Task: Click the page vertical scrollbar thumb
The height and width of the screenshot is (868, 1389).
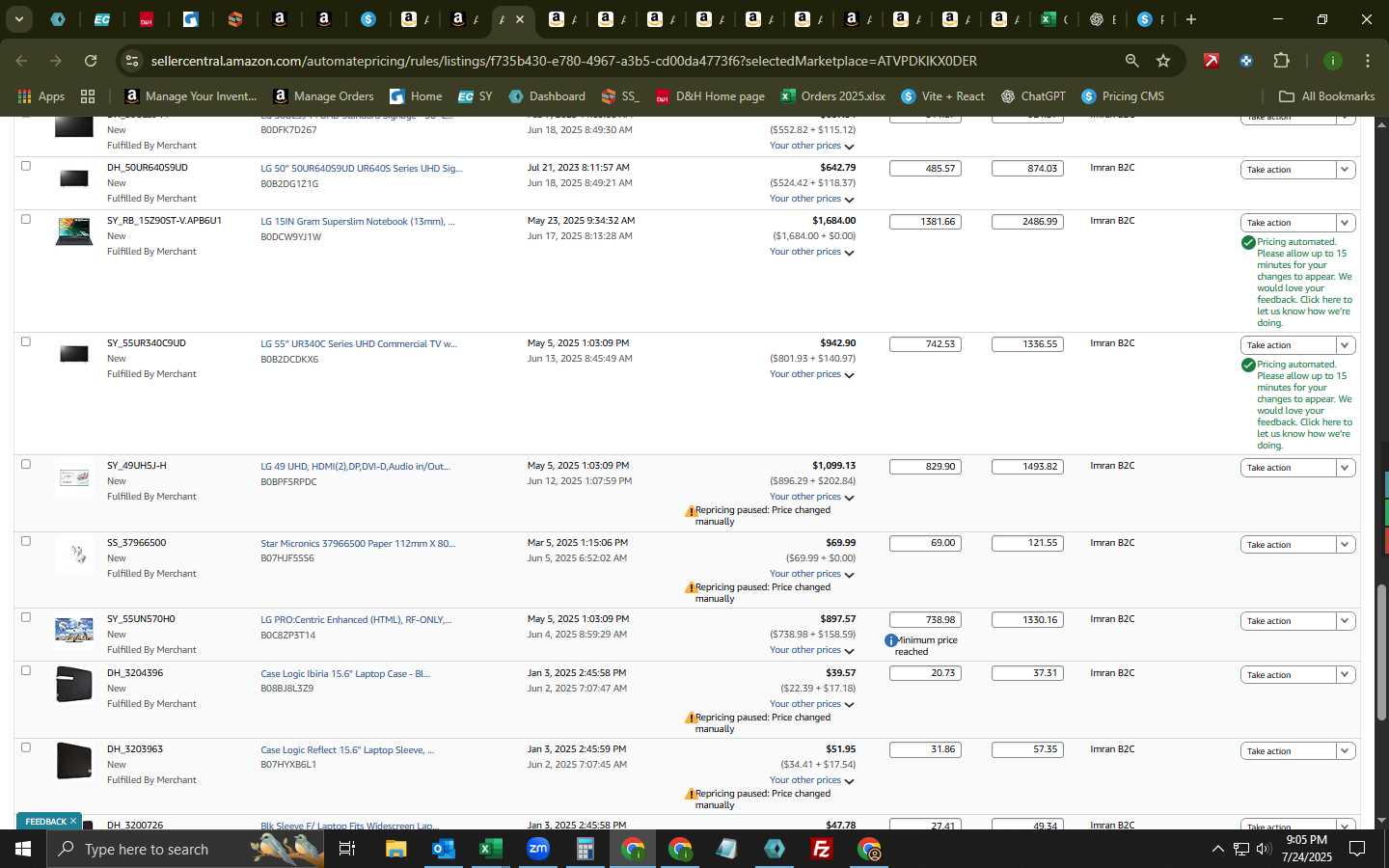Action: (1381, 652)
